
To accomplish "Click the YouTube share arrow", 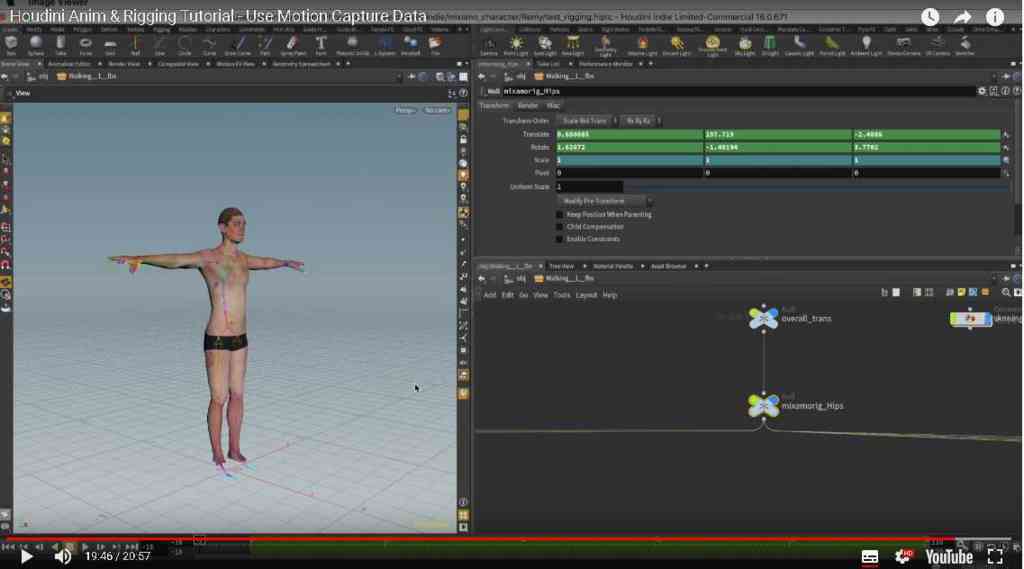I will point(963,17).
